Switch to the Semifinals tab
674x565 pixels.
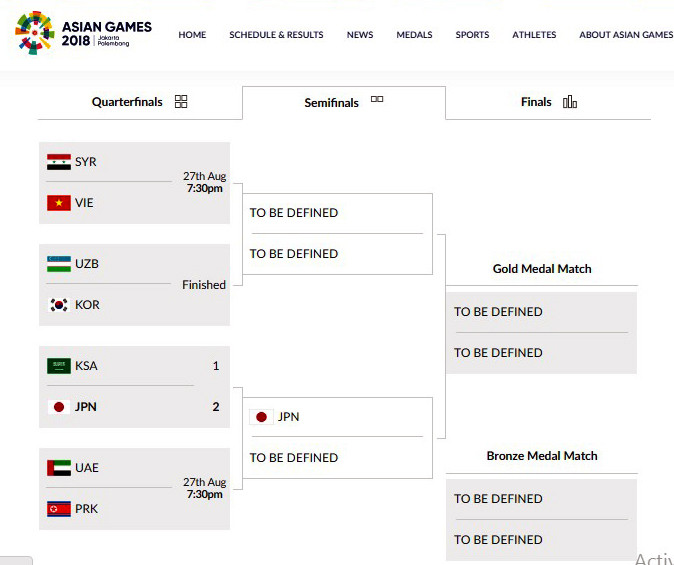[343, 102]
